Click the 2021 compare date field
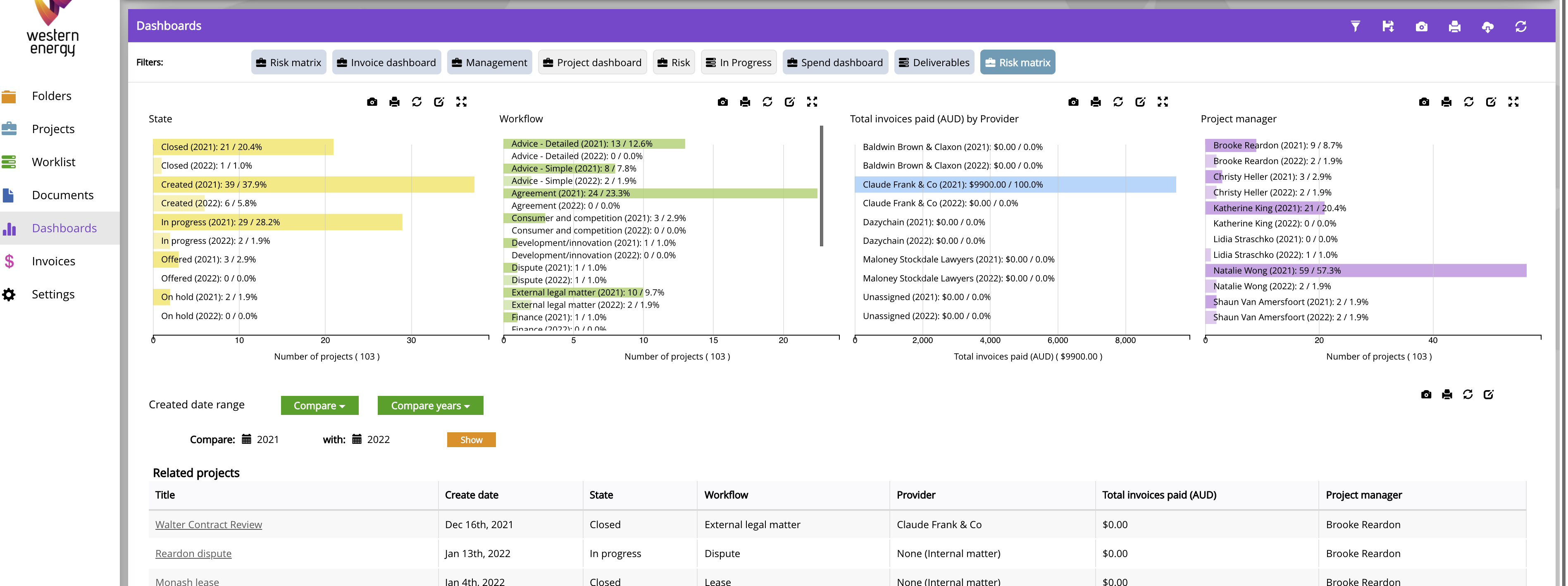Screen dimensions: 1568x586 click(260, 439)
